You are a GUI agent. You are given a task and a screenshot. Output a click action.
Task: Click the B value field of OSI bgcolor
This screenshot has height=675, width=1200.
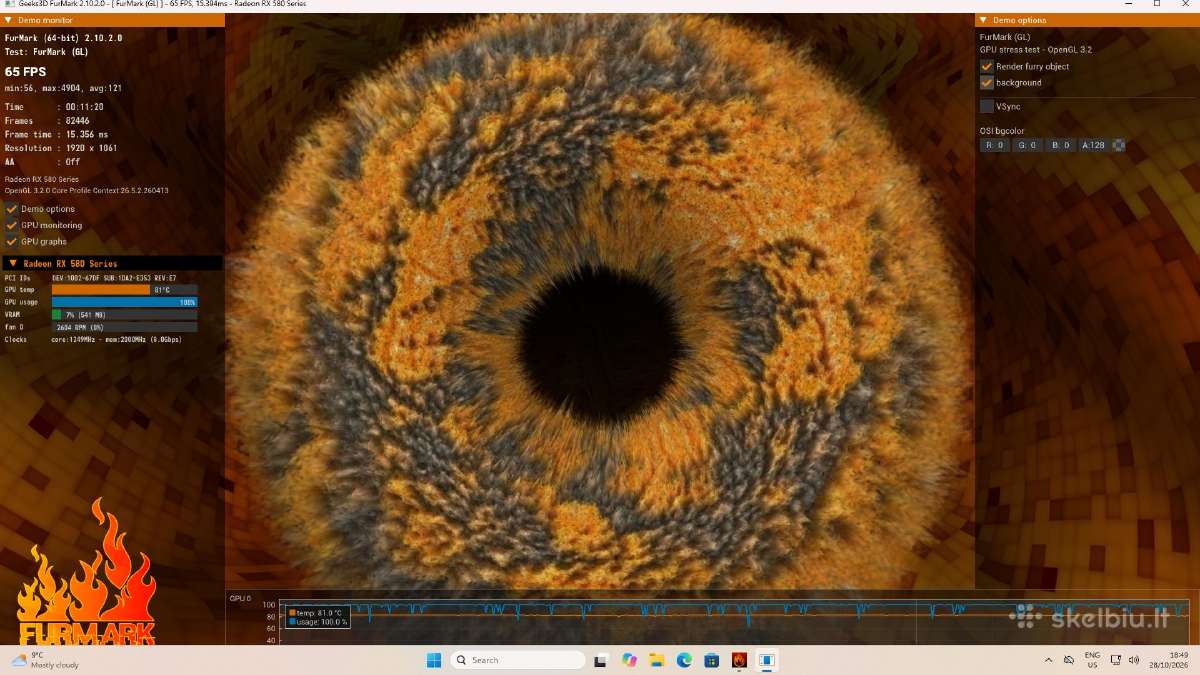click(x=1060, y=145)
